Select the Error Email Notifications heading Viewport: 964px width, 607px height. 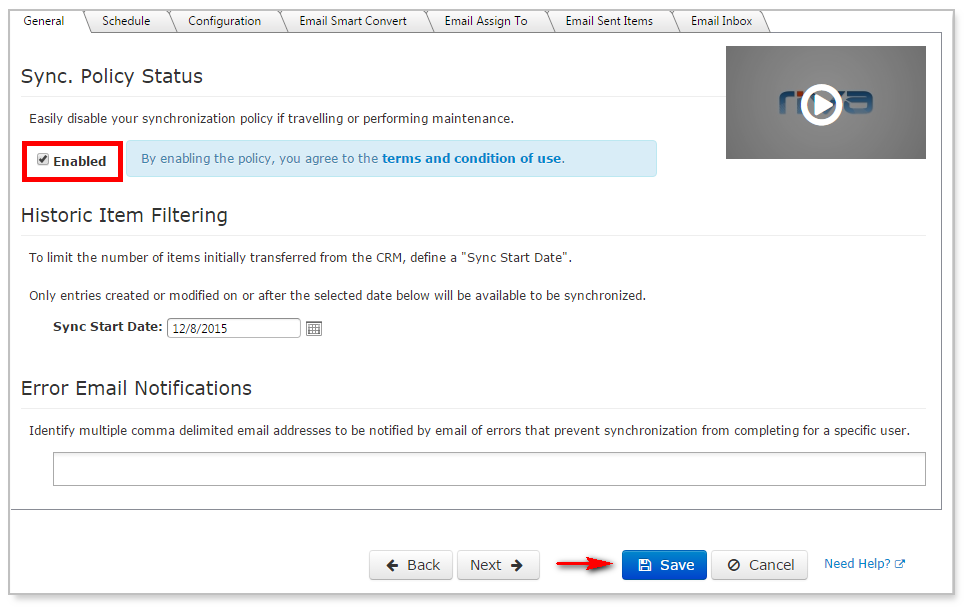(136, 389)
